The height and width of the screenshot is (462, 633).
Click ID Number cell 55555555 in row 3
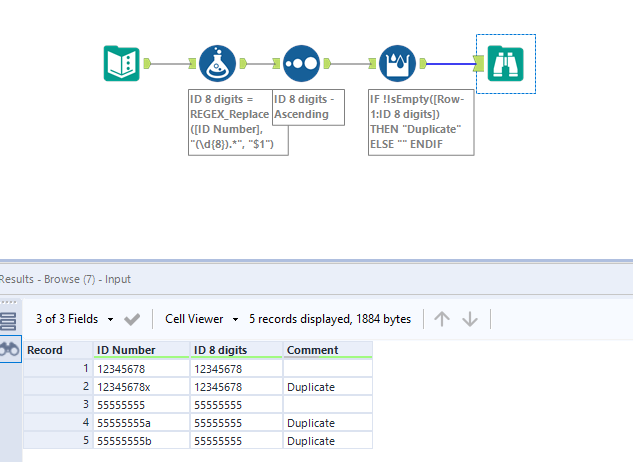[x=141, y=405]
